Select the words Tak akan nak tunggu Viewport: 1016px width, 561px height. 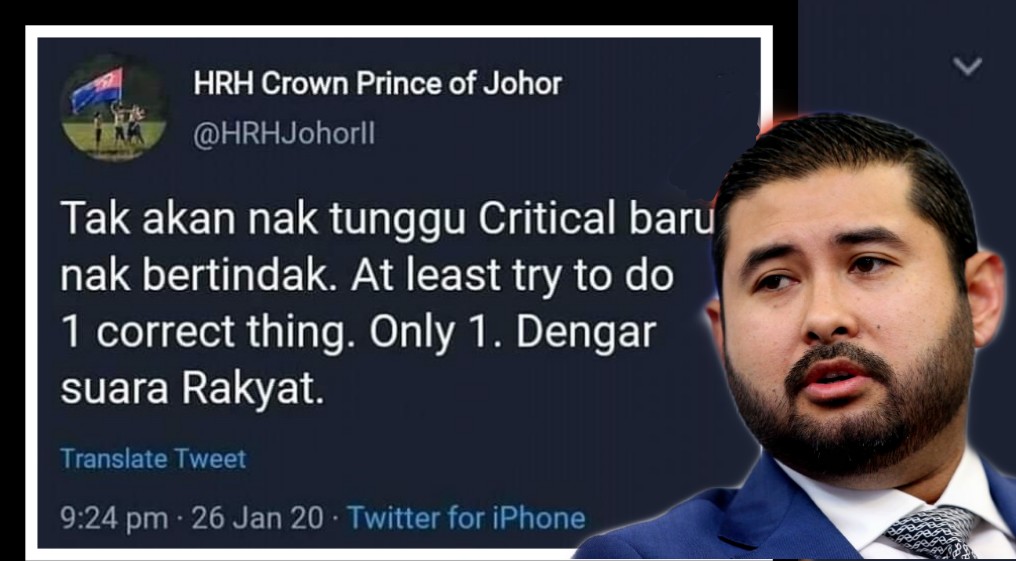(263, 222)
